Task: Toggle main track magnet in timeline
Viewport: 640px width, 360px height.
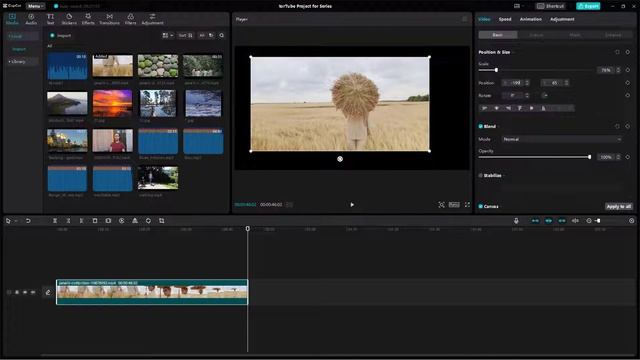Action: 535,221
